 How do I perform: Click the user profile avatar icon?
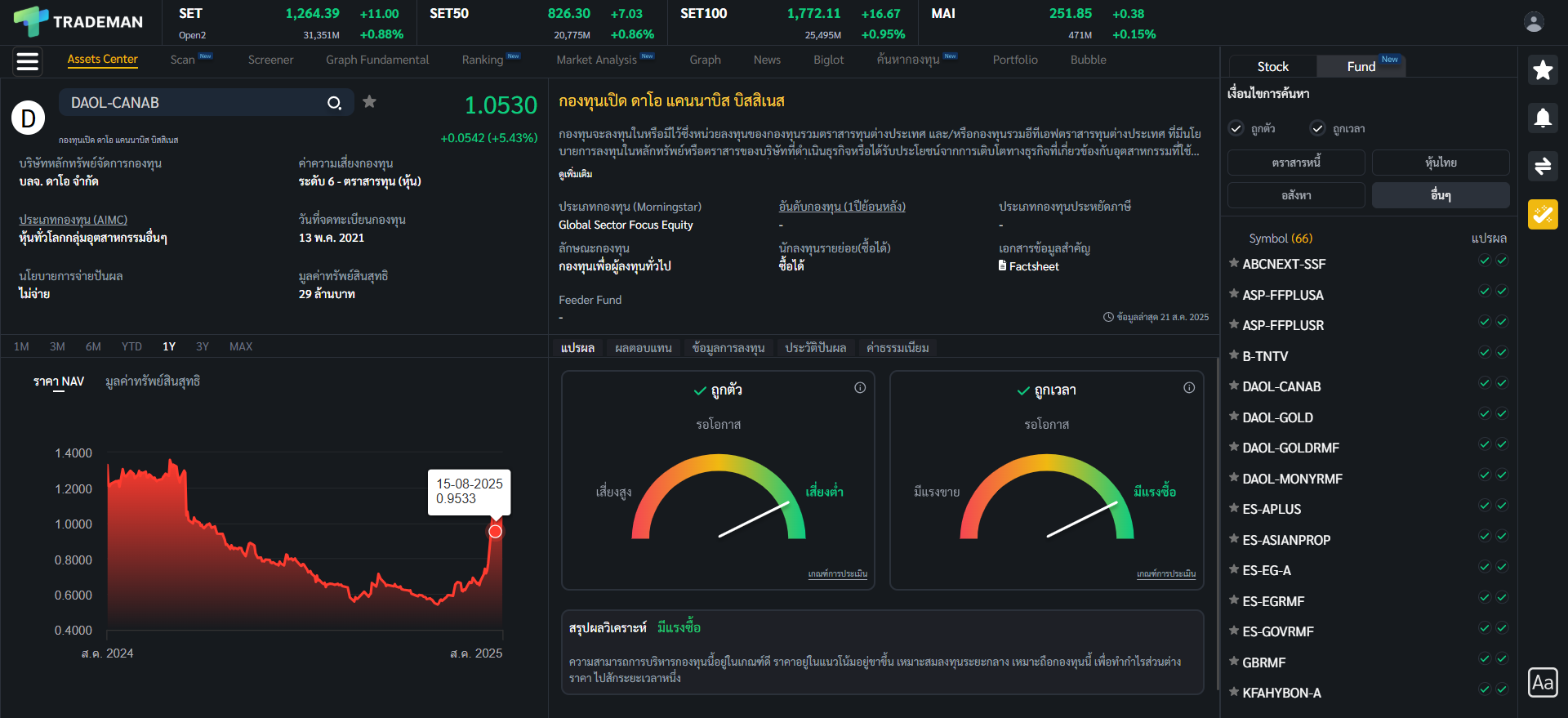(x=1534, y=22)
